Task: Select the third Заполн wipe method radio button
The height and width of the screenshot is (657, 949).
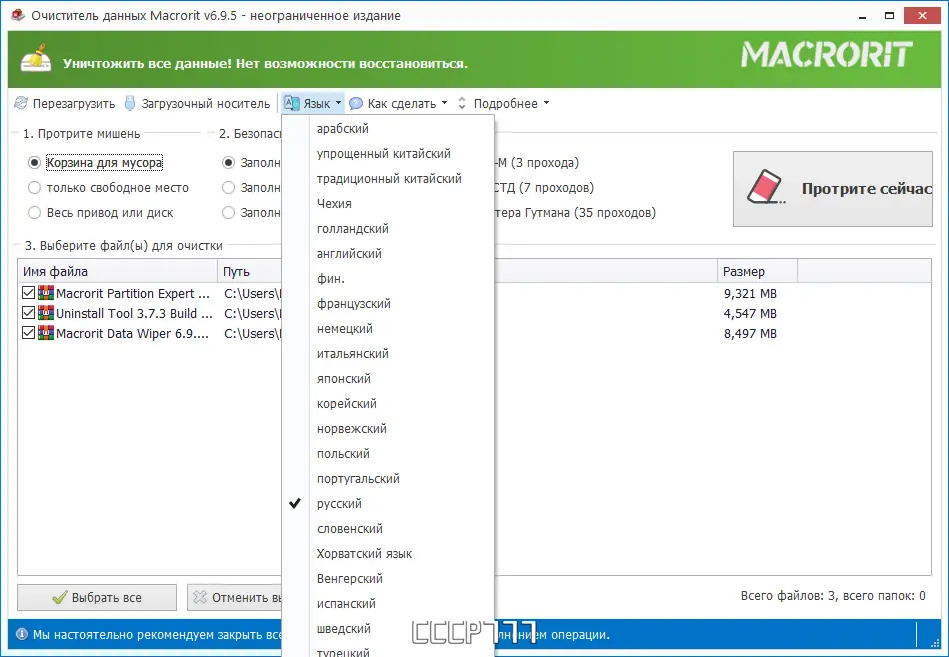Action: (228, 212)
